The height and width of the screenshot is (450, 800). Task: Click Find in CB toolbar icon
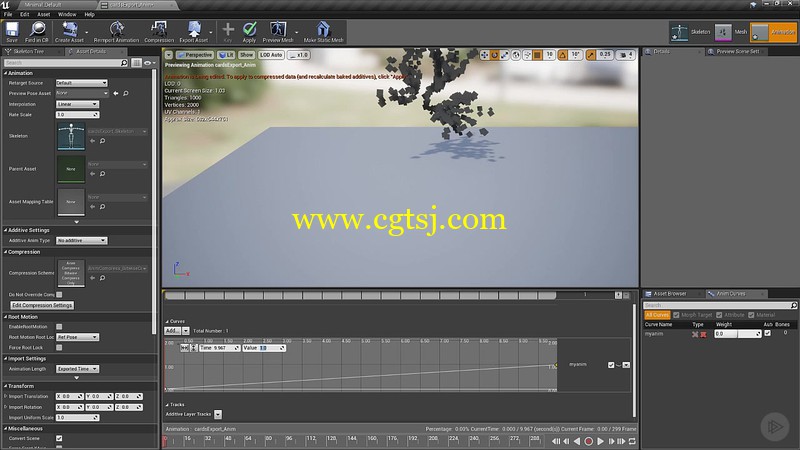tap(37, 32)
